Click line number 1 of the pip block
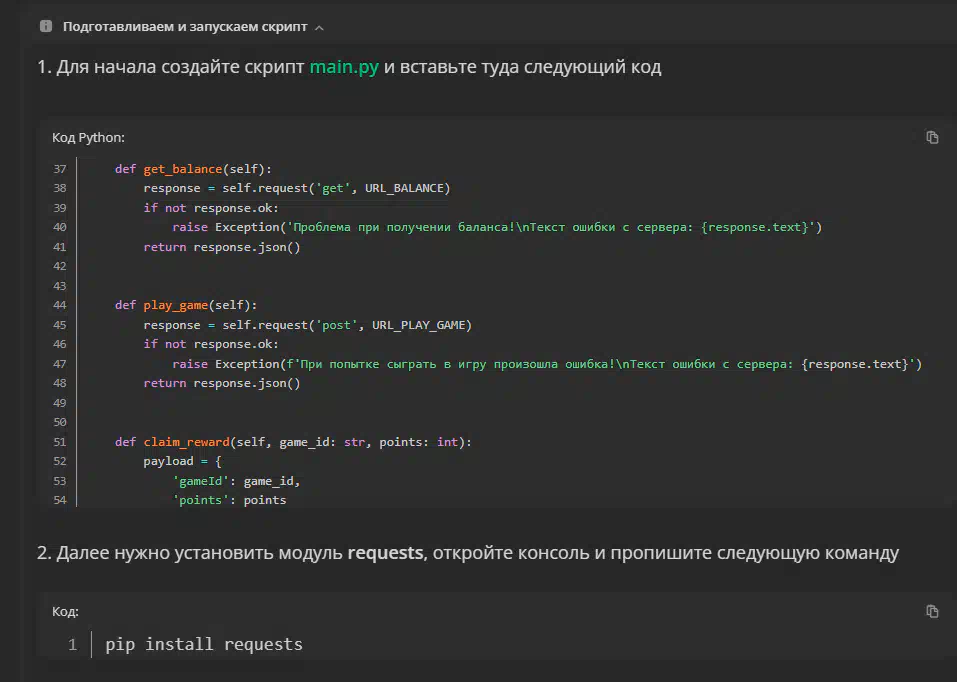 73,645
